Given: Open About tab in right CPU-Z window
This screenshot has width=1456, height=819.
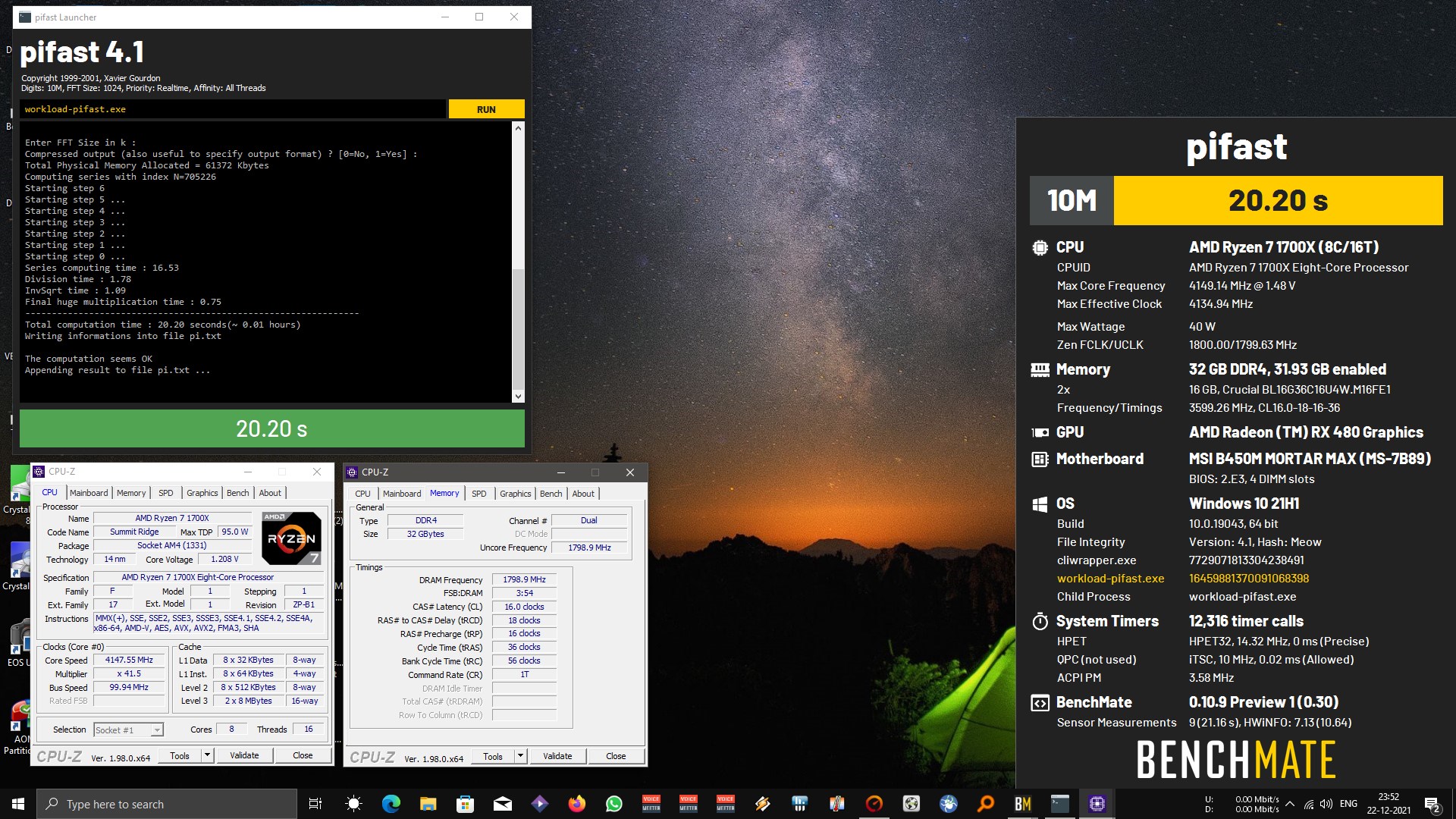Looking at the screenshot, I should coord(583,494).
